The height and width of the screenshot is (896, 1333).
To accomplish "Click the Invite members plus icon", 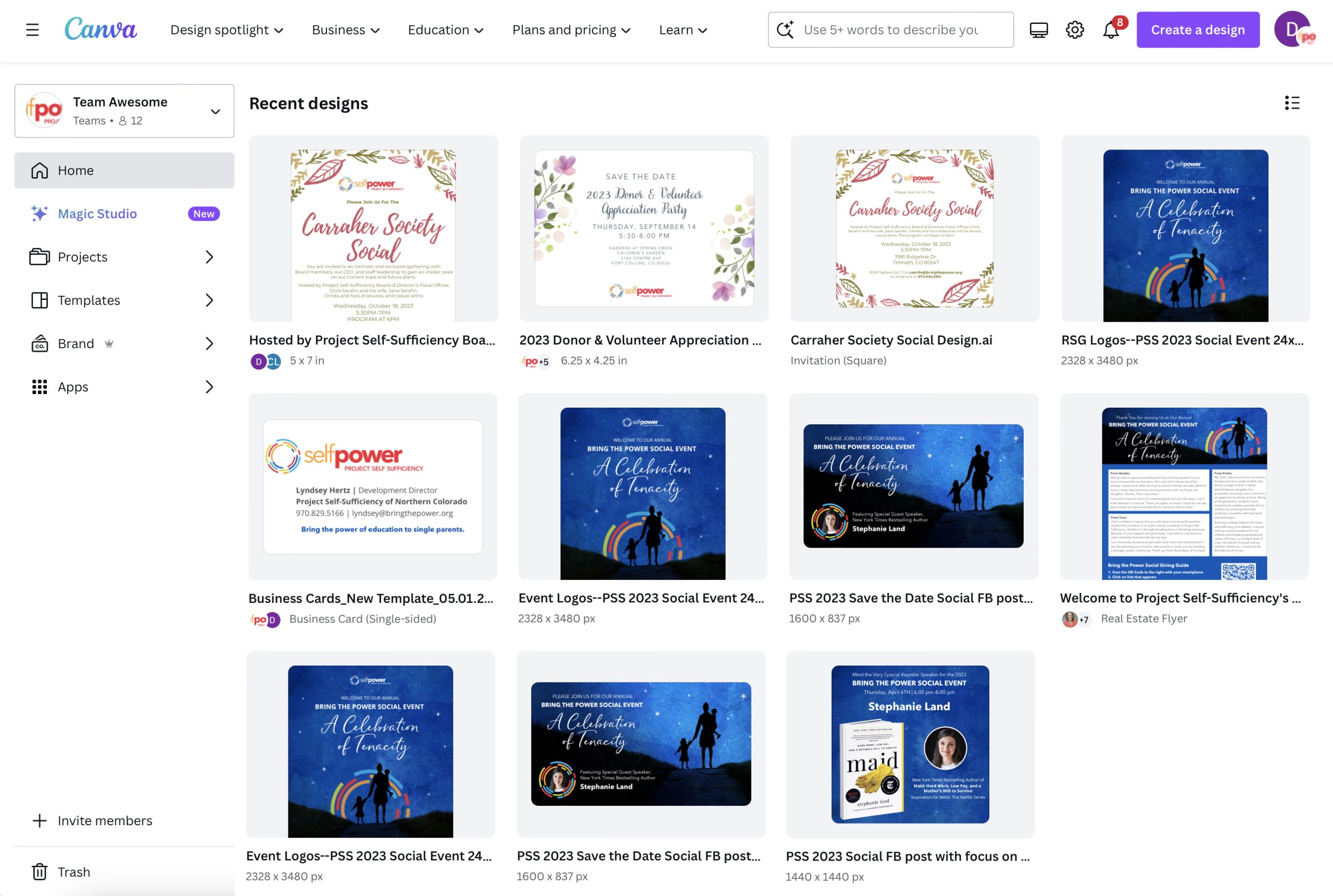I will tap(40, 821).
